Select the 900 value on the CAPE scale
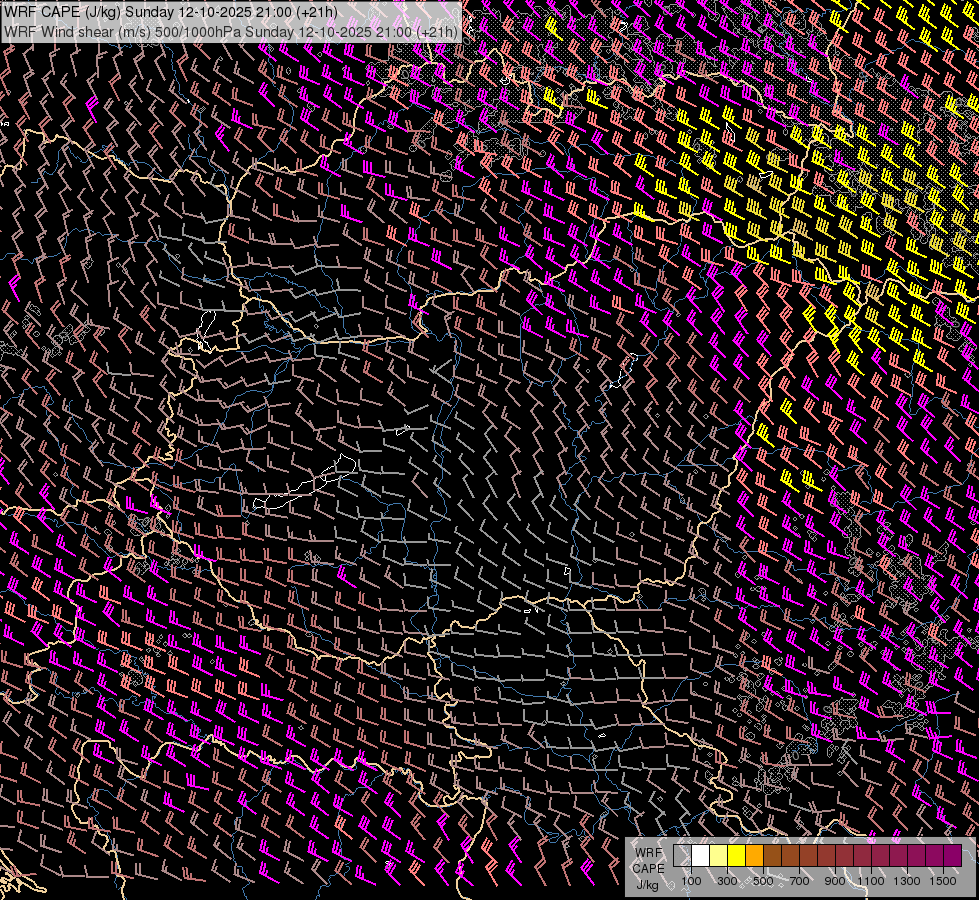 click(x=835, y=881)
